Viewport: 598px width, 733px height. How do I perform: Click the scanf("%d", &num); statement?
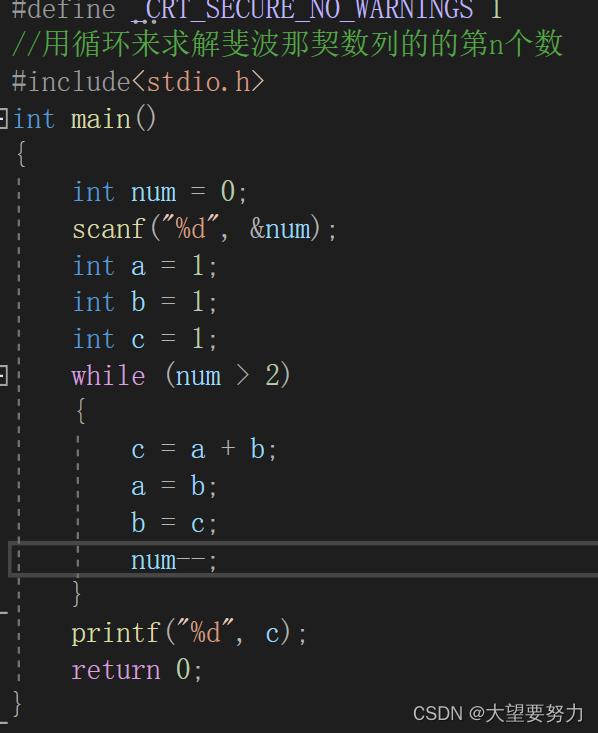(204, 229)
